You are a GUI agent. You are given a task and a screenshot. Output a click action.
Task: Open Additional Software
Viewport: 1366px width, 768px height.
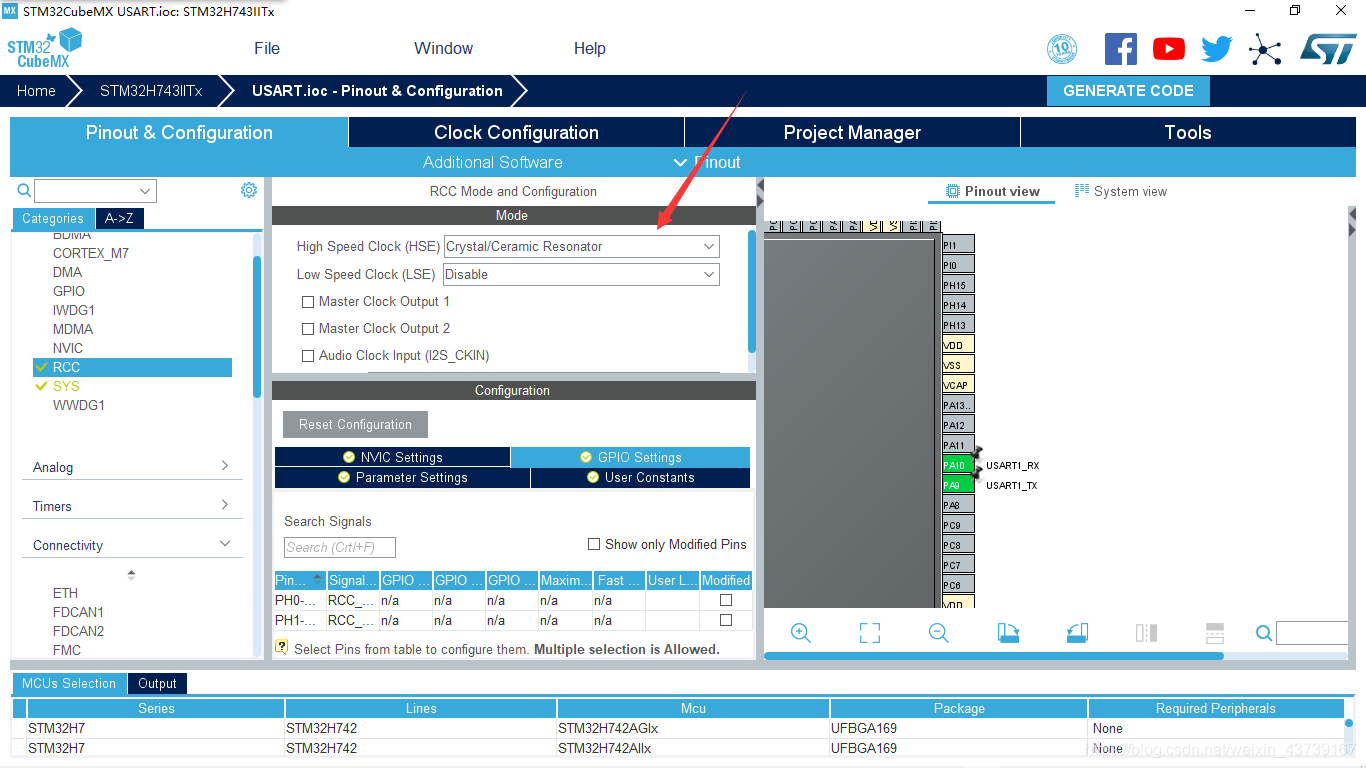click(x=493, y=162)
